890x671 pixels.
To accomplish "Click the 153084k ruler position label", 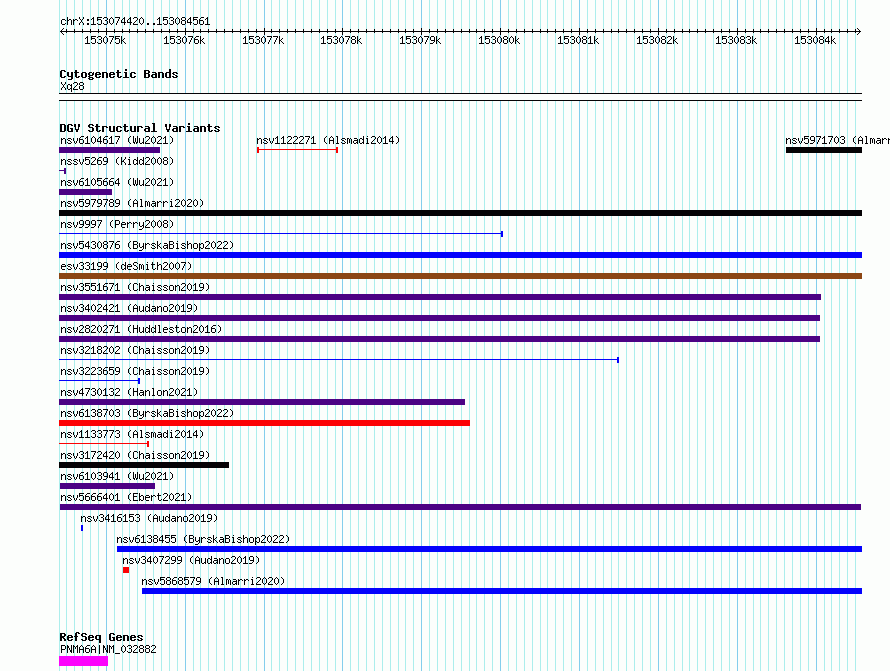I will click(x=815, y=40).
